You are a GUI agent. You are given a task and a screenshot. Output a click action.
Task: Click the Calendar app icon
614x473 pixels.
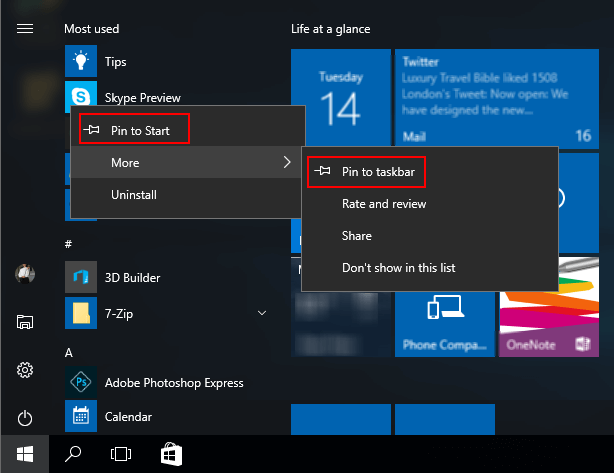coord(81,416)
